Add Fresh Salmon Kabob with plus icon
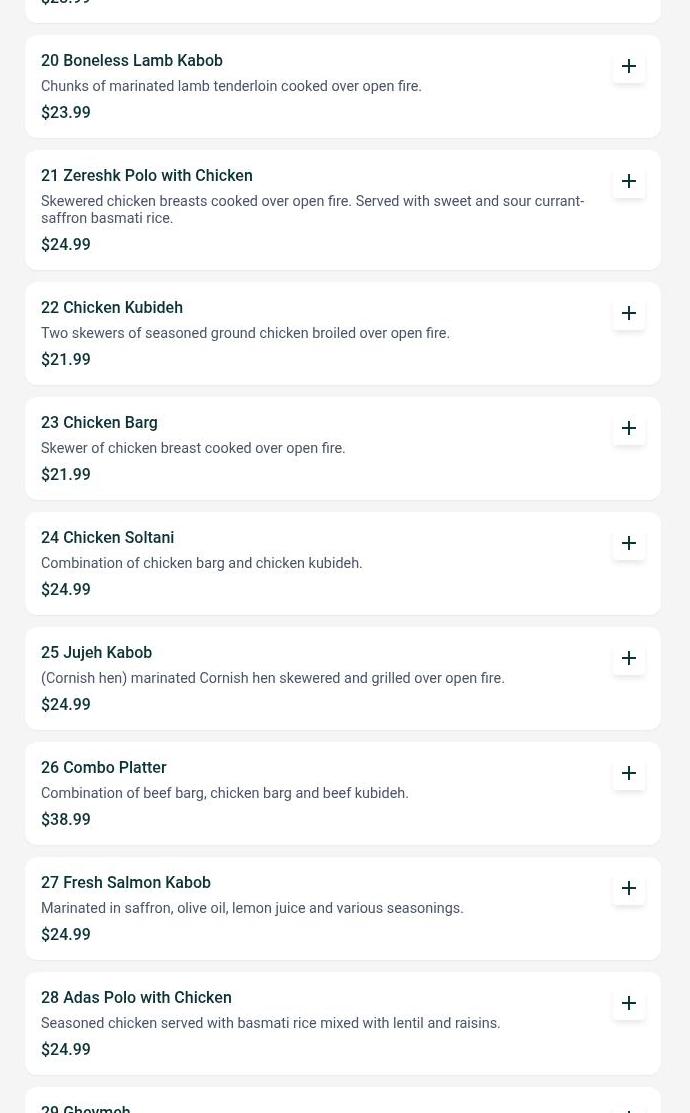 click(629, 888)
